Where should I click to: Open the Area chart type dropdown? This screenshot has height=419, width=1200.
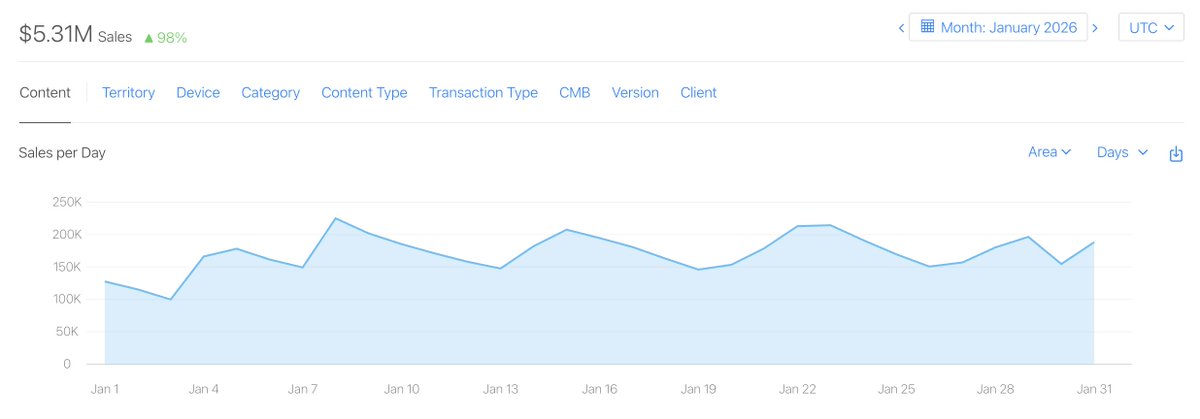click(1050, 152)
